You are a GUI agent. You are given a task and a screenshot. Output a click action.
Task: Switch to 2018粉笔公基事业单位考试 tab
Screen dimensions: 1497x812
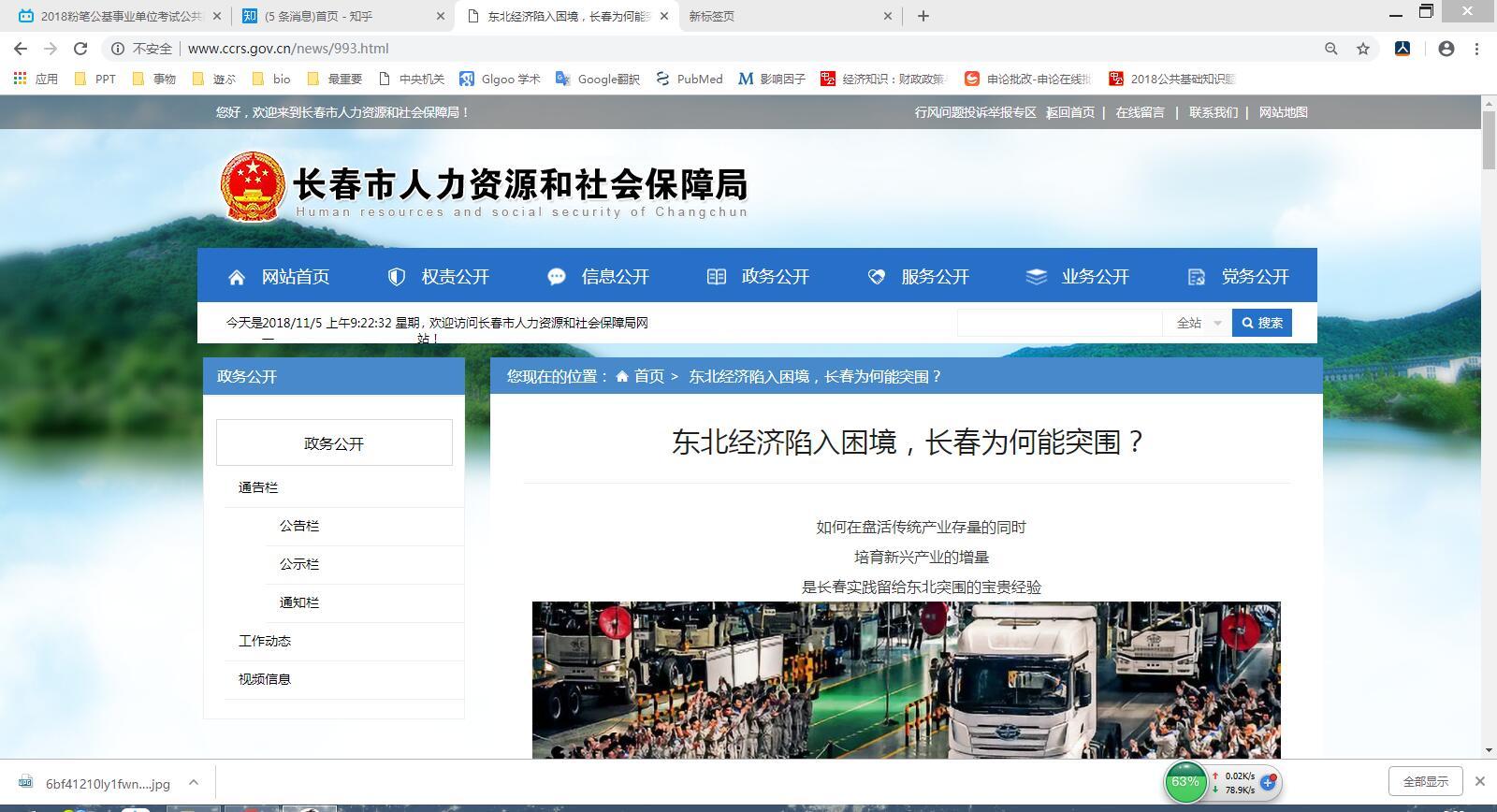point(119,16)
